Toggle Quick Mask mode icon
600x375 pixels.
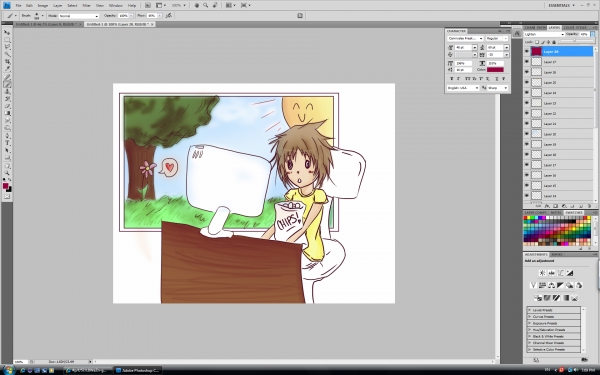coord(7,197)
